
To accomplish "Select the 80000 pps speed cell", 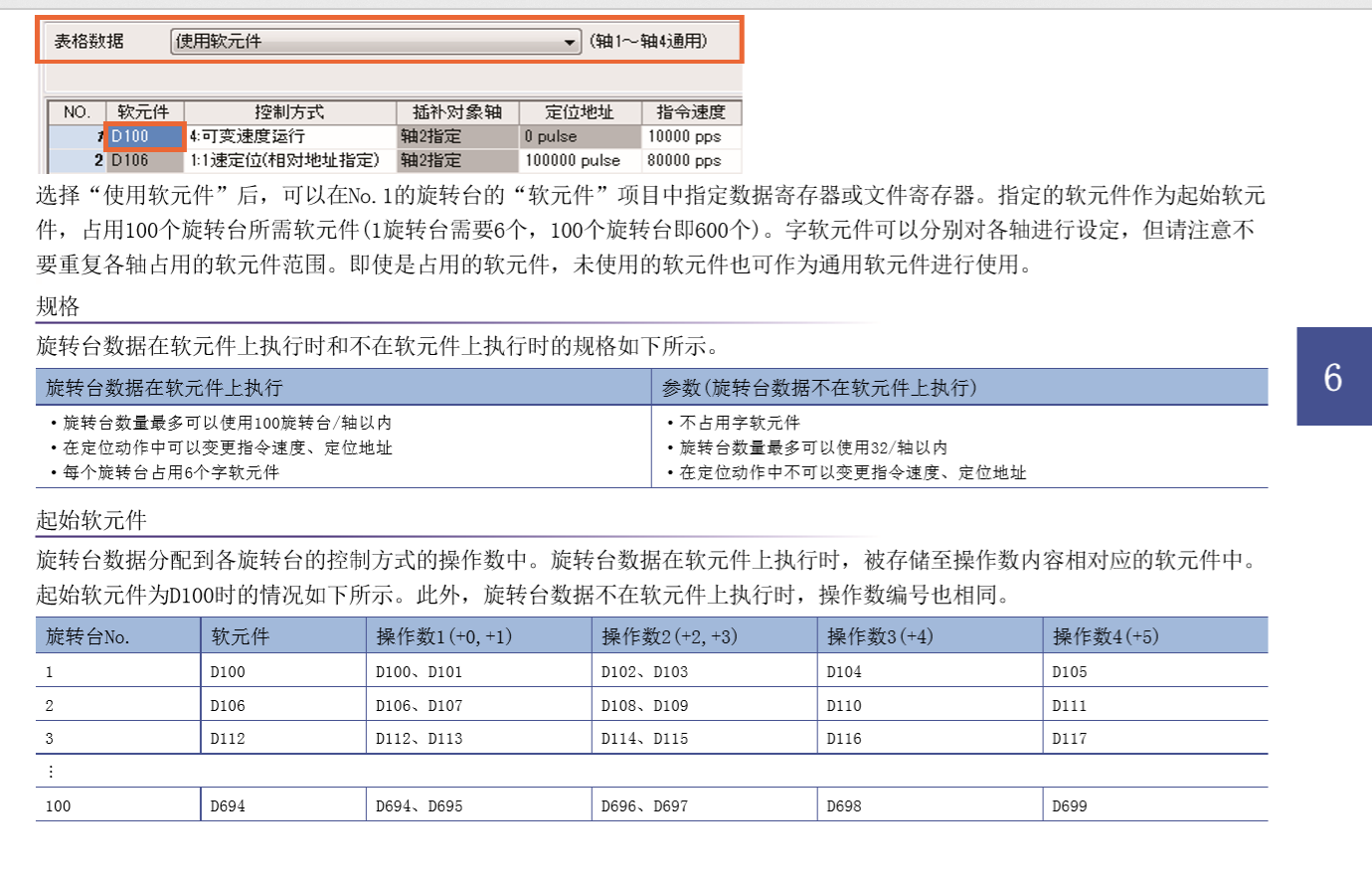I will (x=691, y=160).
